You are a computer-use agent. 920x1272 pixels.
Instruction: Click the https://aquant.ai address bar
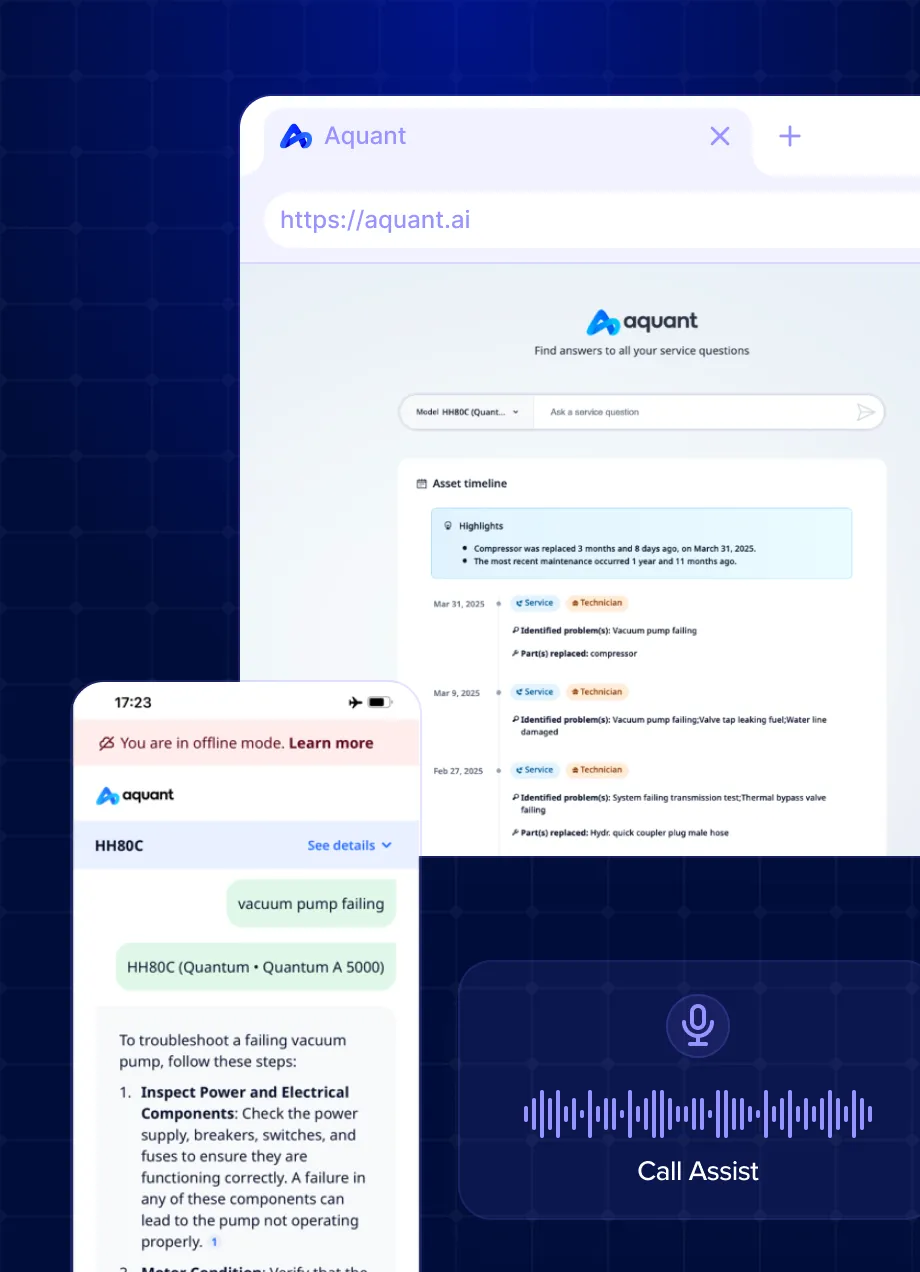(x=592, y=220)
